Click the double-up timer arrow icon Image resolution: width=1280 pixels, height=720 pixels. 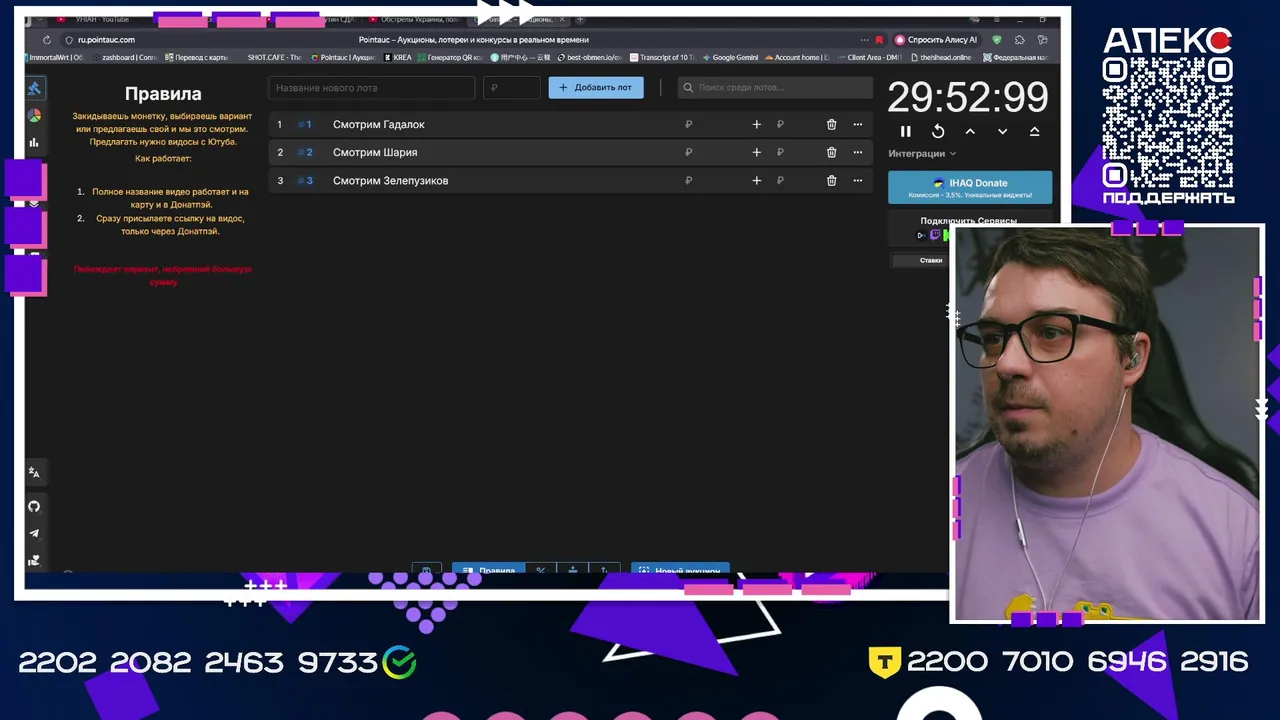coord(1034,131)
